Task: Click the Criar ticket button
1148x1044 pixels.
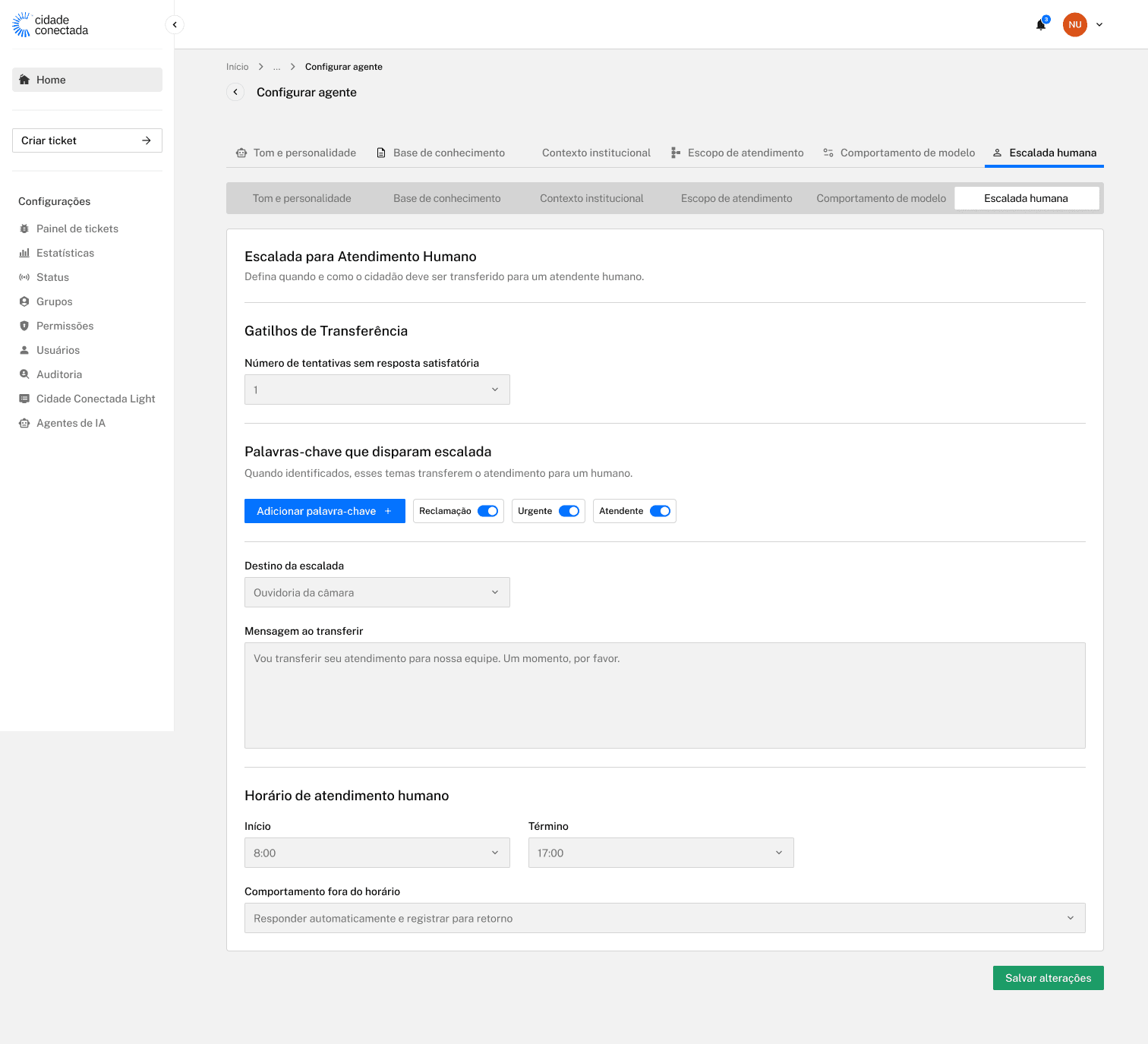Action: coord(87,140)
